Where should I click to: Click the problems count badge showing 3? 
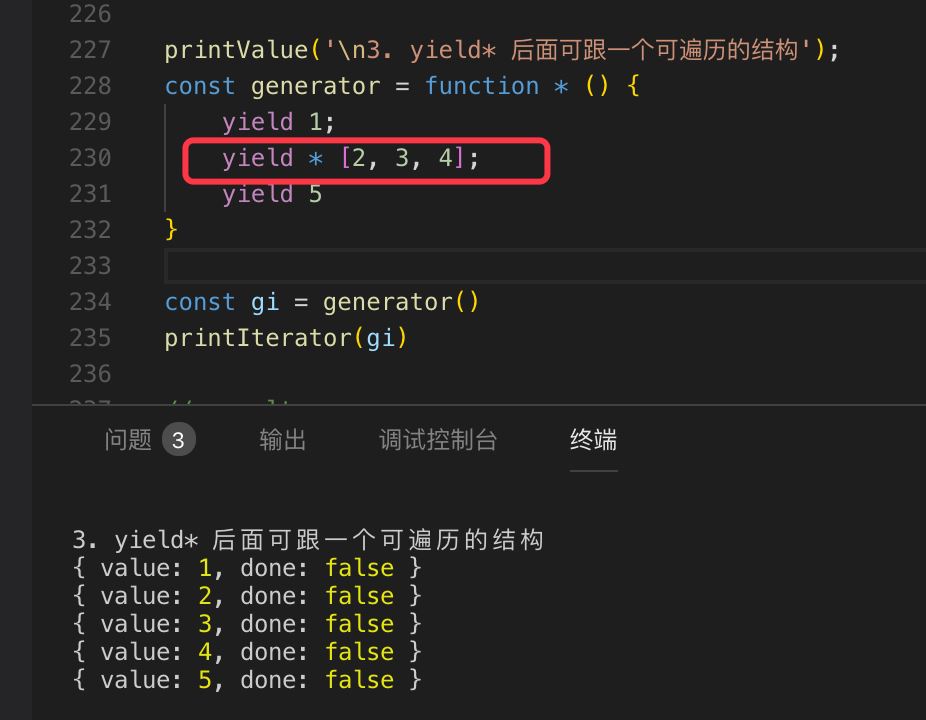[x=179, y=440]
